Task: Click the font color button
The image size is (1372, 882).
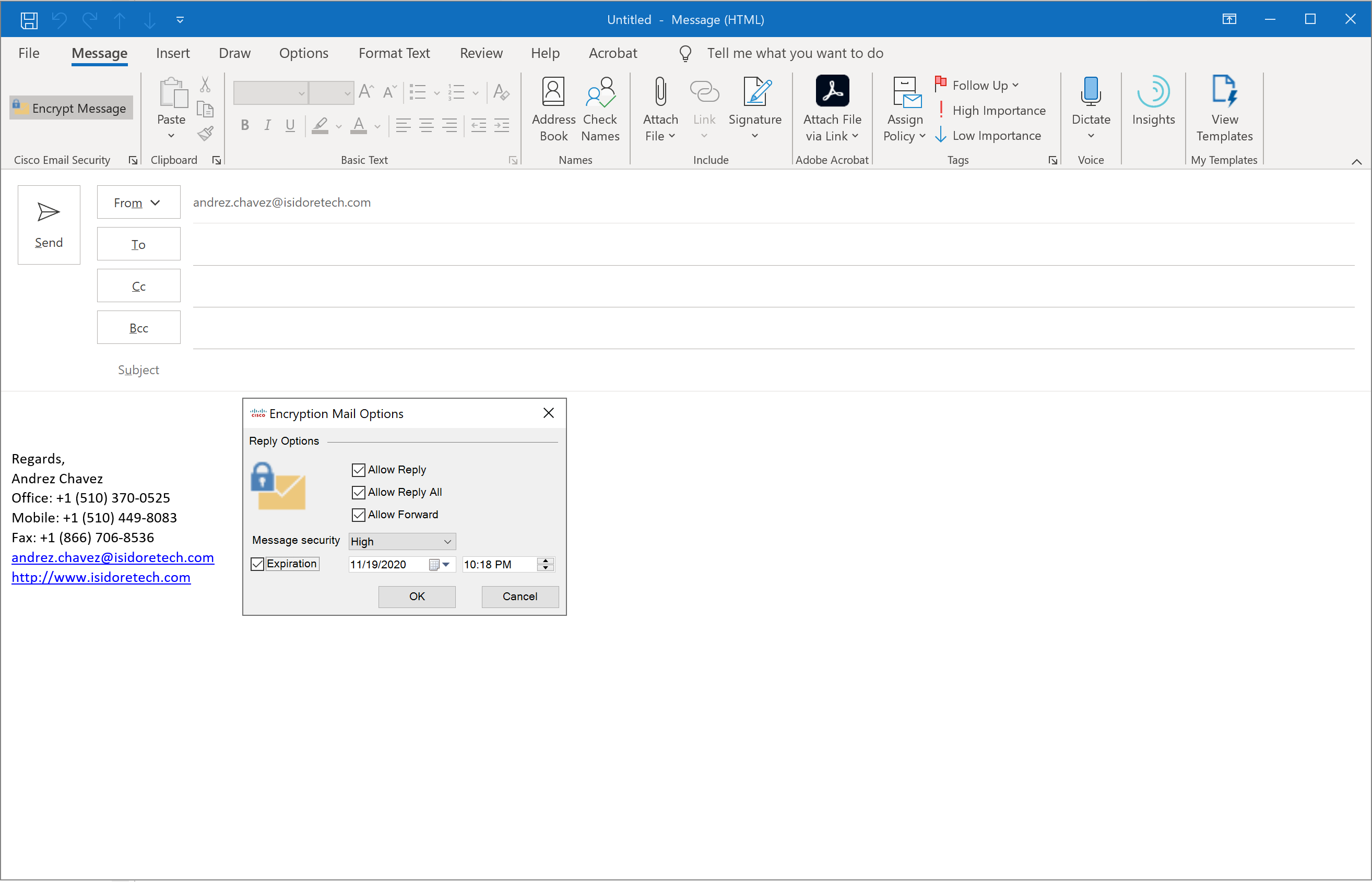Action: point(359,125)
